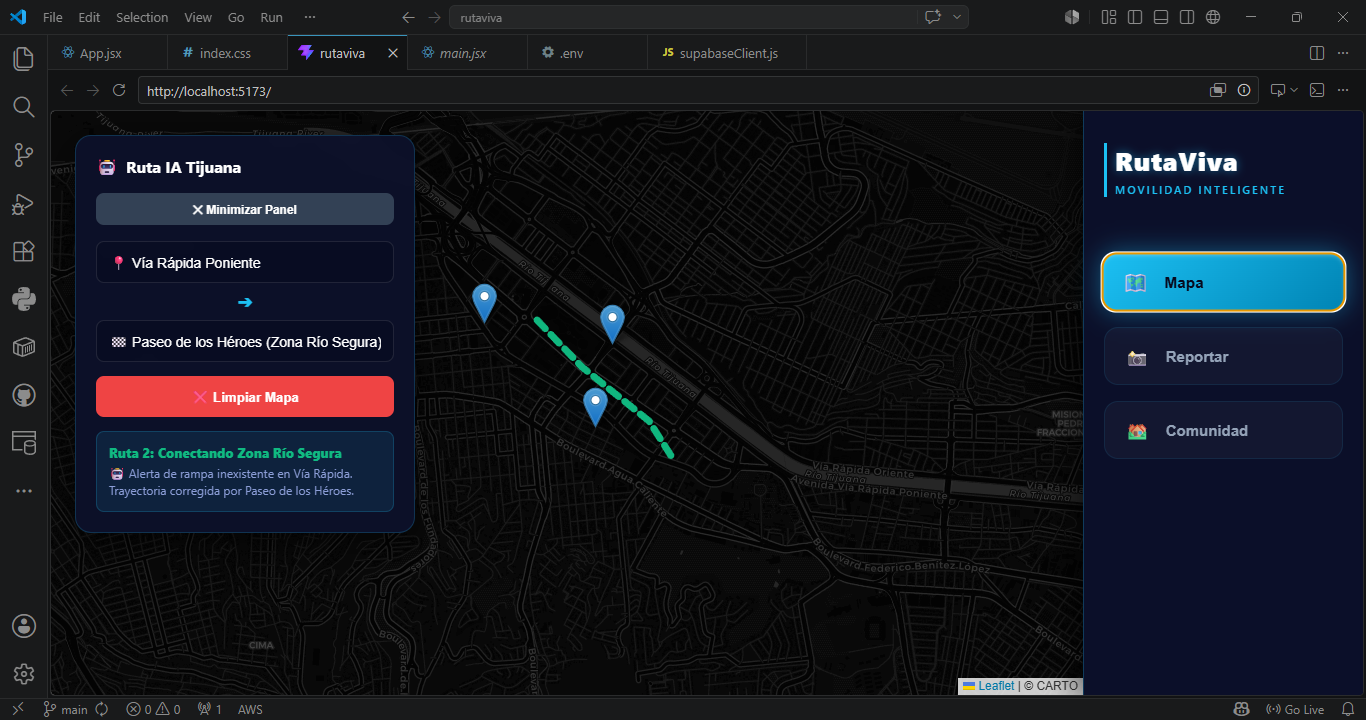Switch to the main.jsx tab
The height and width of the screenshot is (720, 1366).
(463, 53)
